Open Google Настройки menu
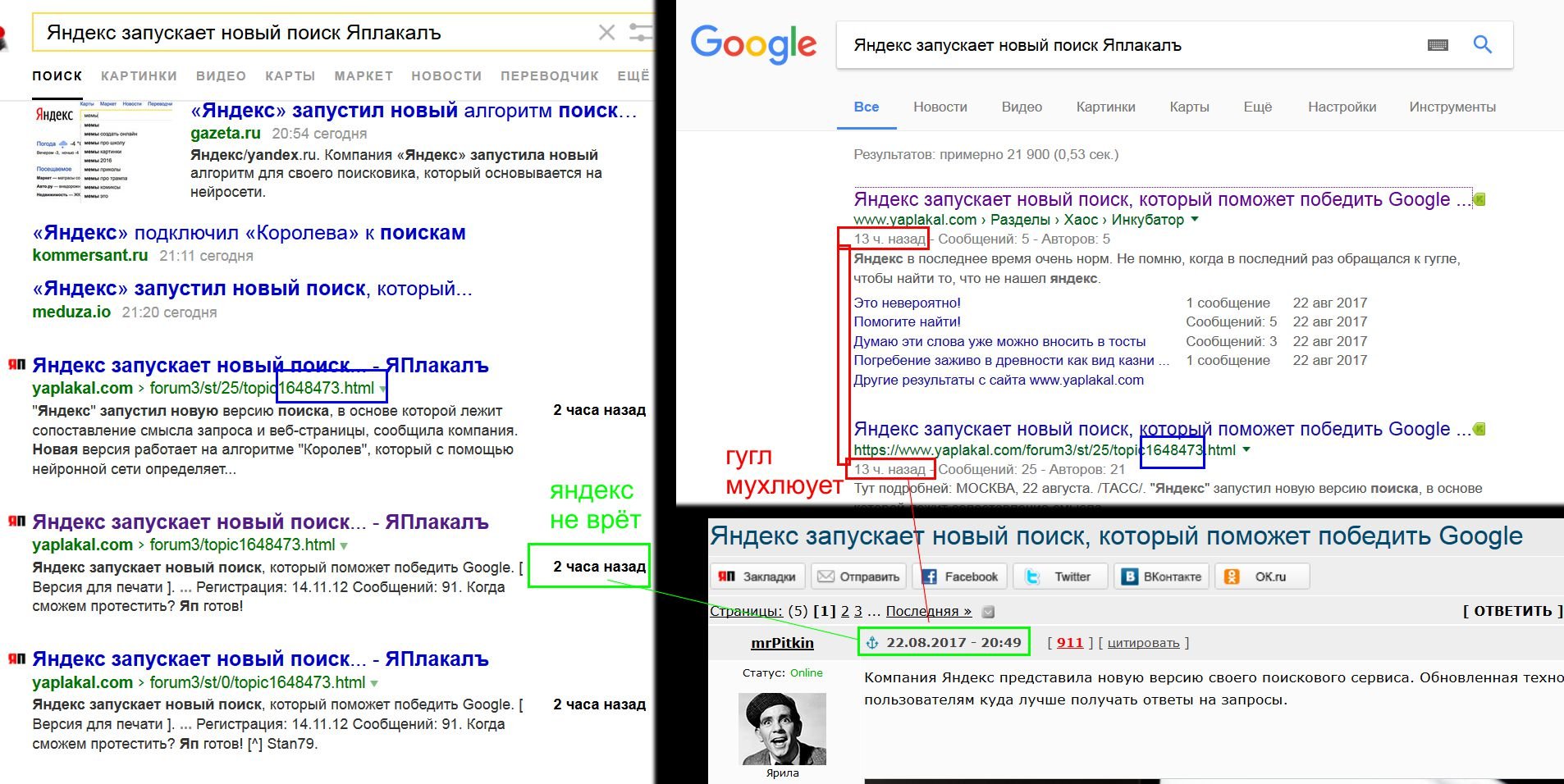This screenshot has width=1564, height=784. point(1342,107)
